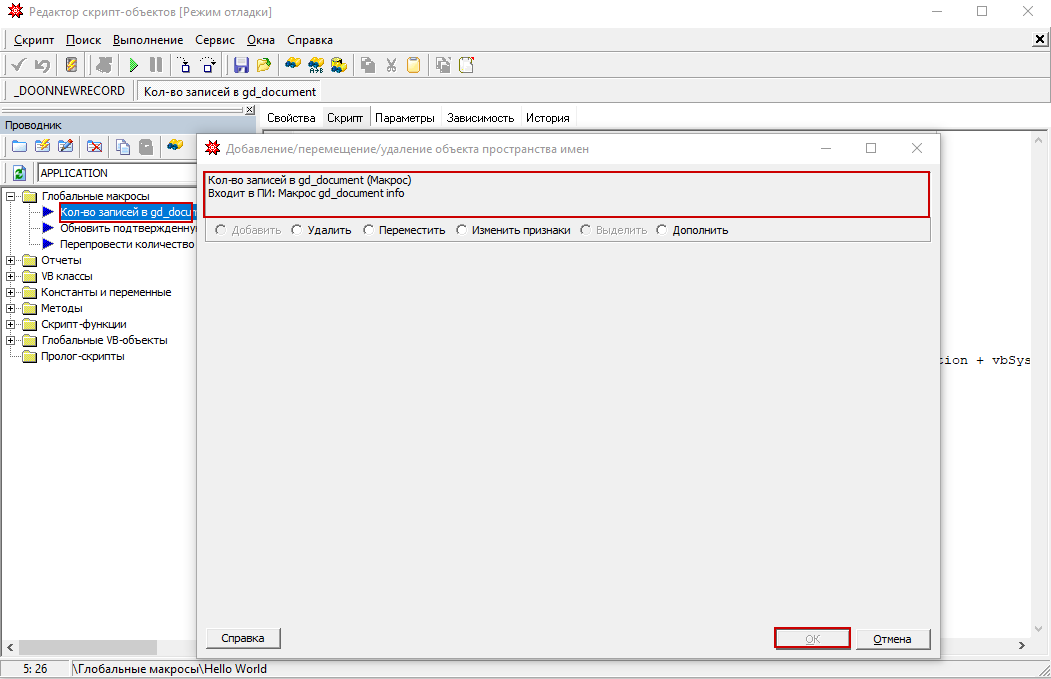The height and width of the screenshot is (679, 1051).
Task: Expand the Отчеты tree folder
Action: click(x=11, y=260)
